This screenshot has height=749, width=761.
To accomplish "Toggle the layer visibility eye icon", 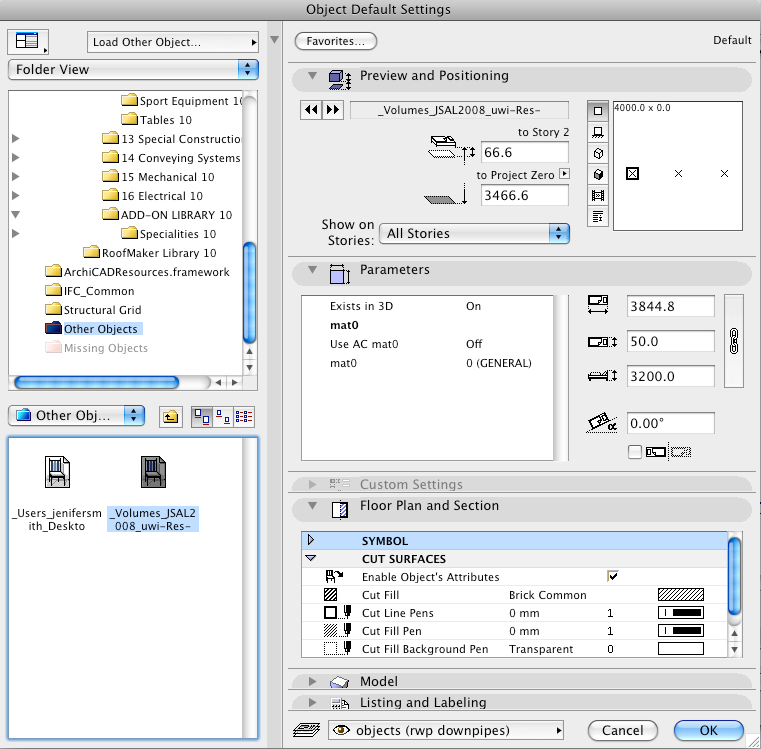I will click(x=342, y=730).
